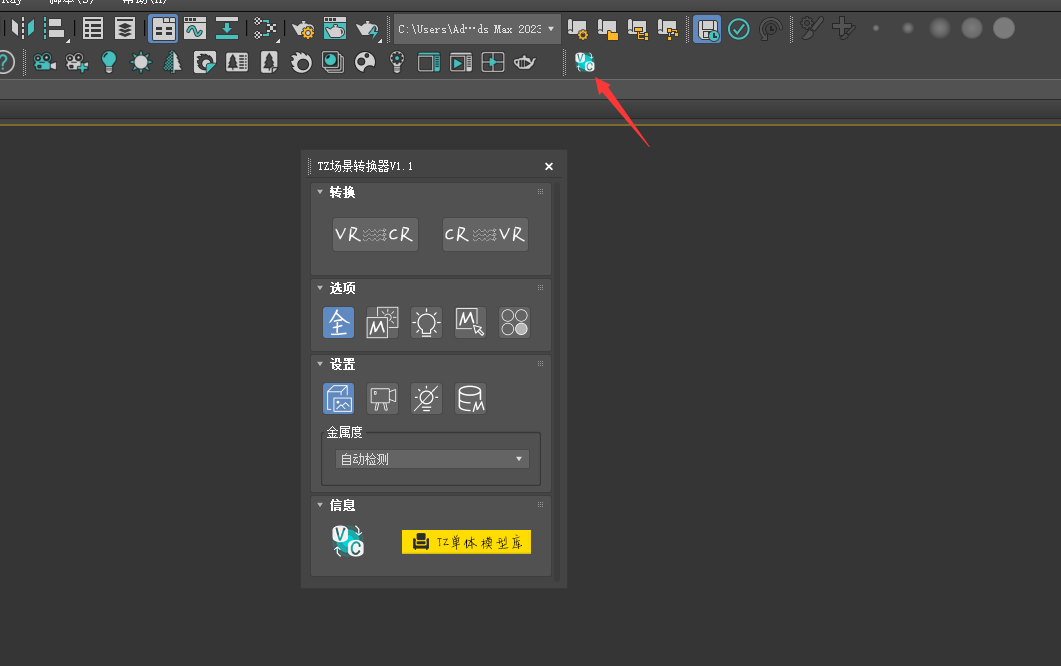Collapse the 选项 rollout
The width and height of the screenshot is (1061, 666).
[320, 288]
